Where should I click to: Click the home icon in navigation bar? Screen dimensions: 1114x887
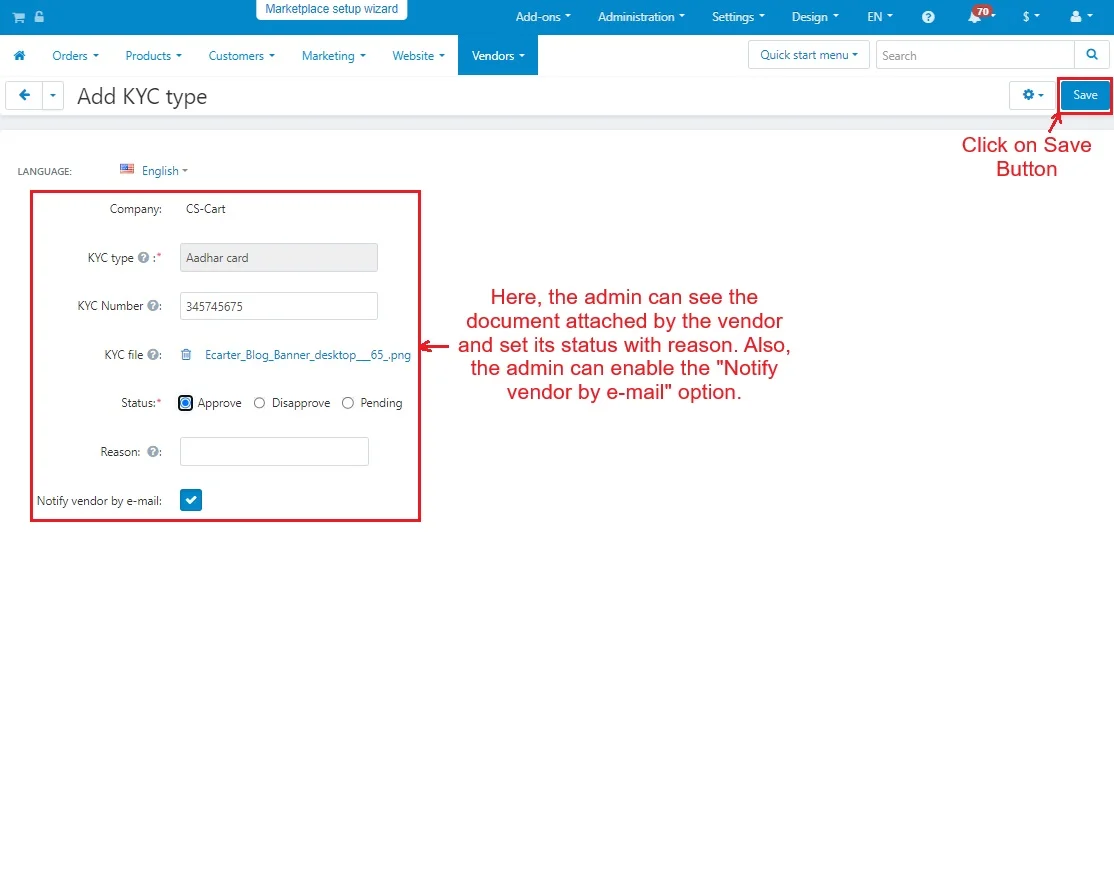(19, 56)
